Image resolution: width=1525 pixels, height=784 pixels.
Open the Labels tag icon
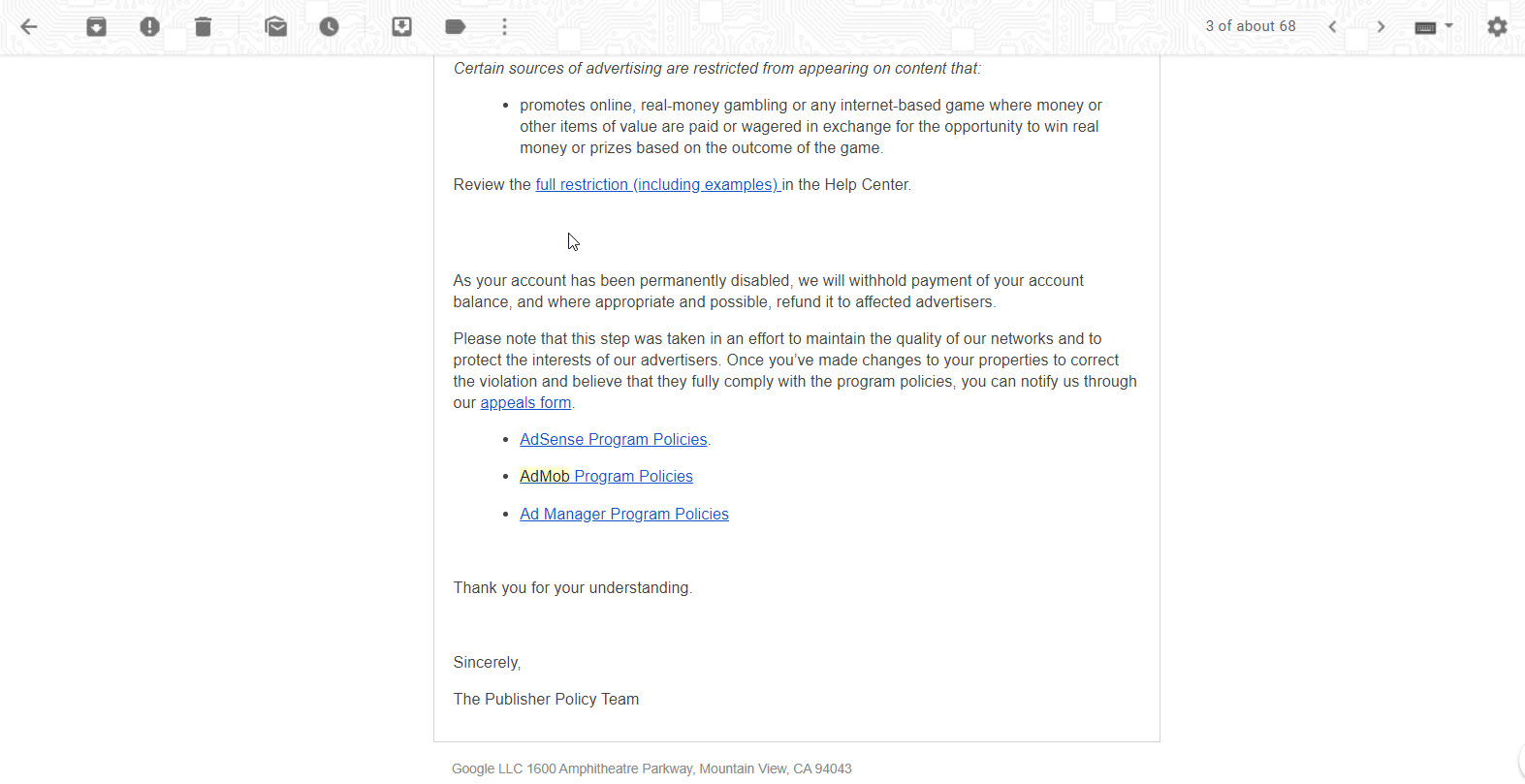pyautogui.click(x=456, y=27)
